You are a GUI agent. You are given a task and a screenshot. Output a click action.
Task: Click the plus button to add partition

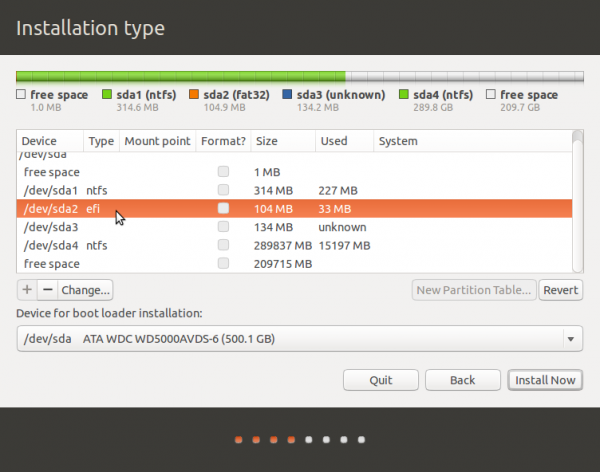point(26,290)
